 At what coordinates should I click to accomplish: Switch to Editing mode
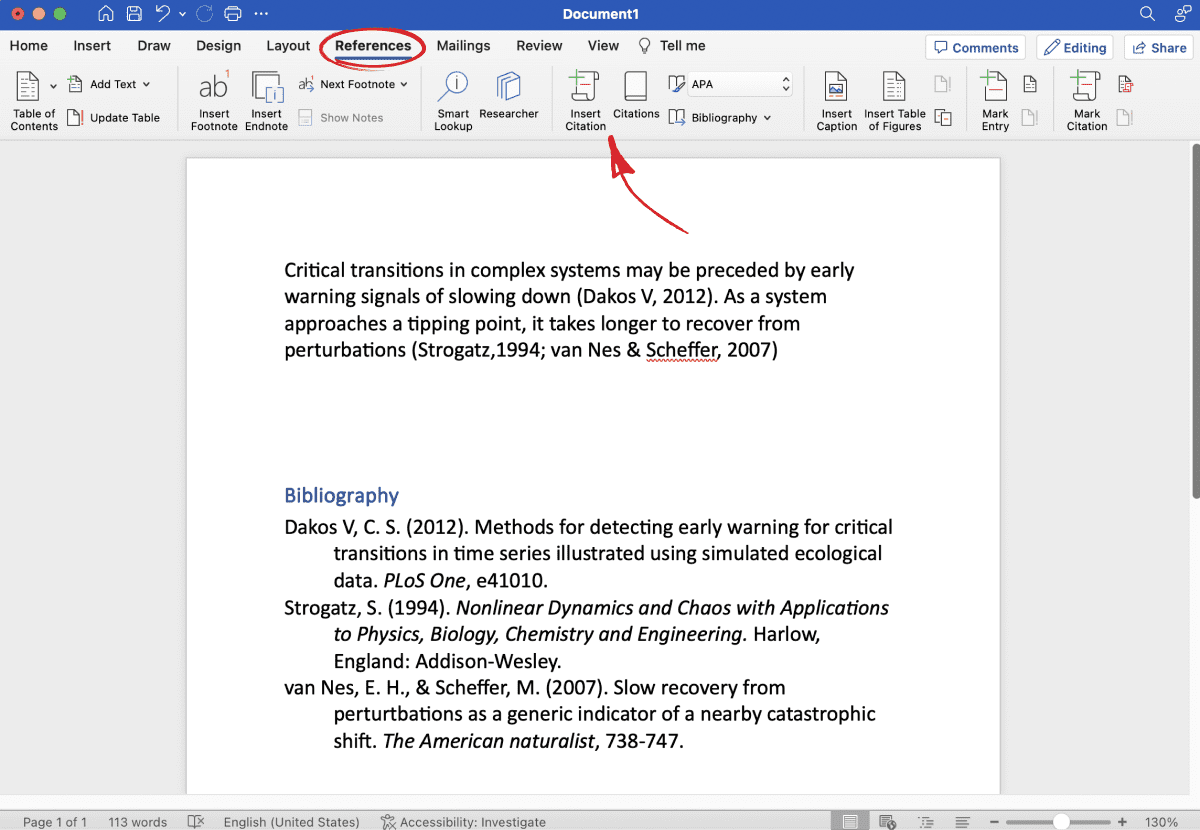(x=1074, y=47)
